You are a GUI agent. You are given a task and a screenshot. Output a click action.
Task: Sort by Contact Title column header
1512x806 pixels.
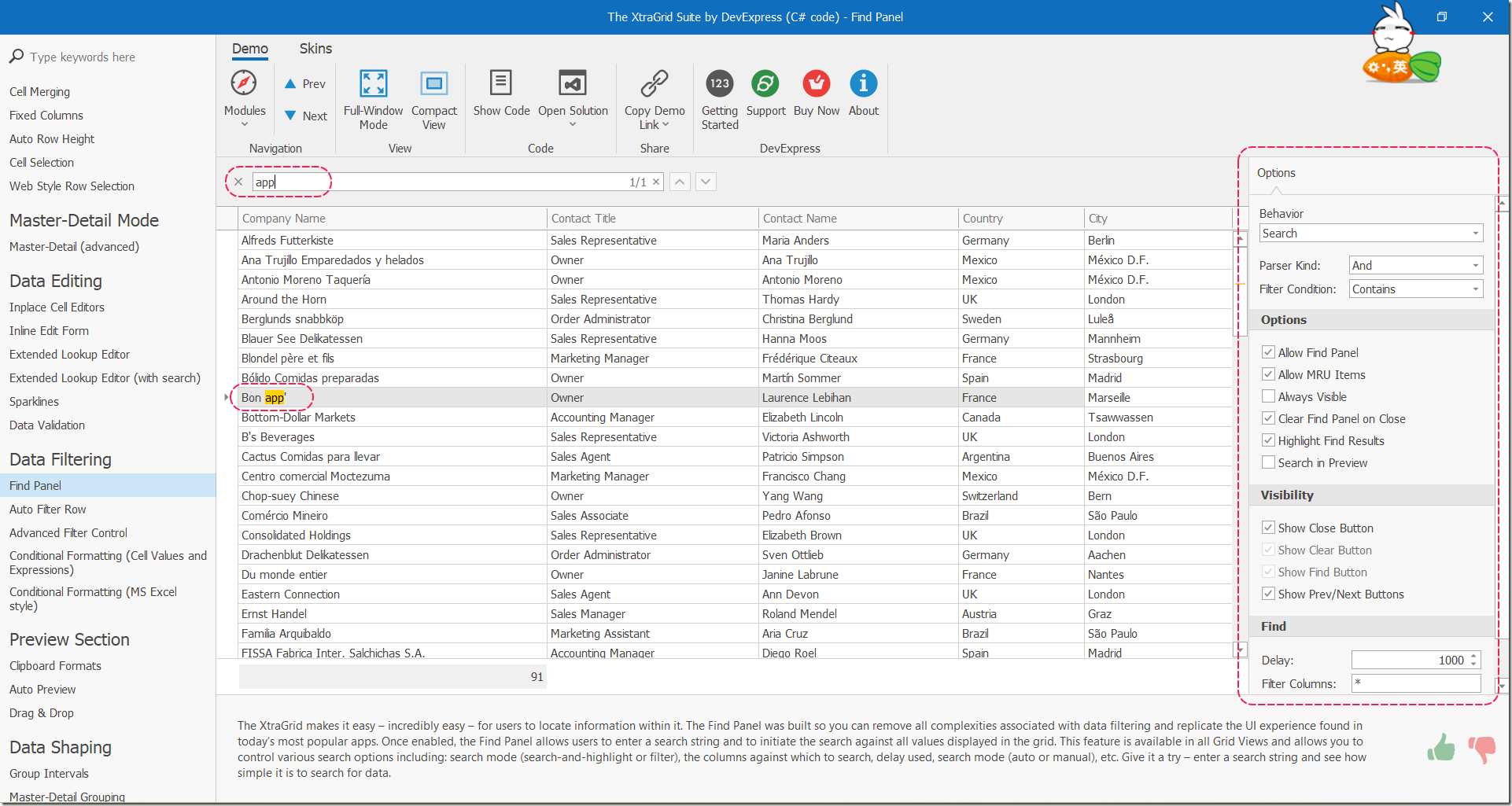[x=653, y=219]
